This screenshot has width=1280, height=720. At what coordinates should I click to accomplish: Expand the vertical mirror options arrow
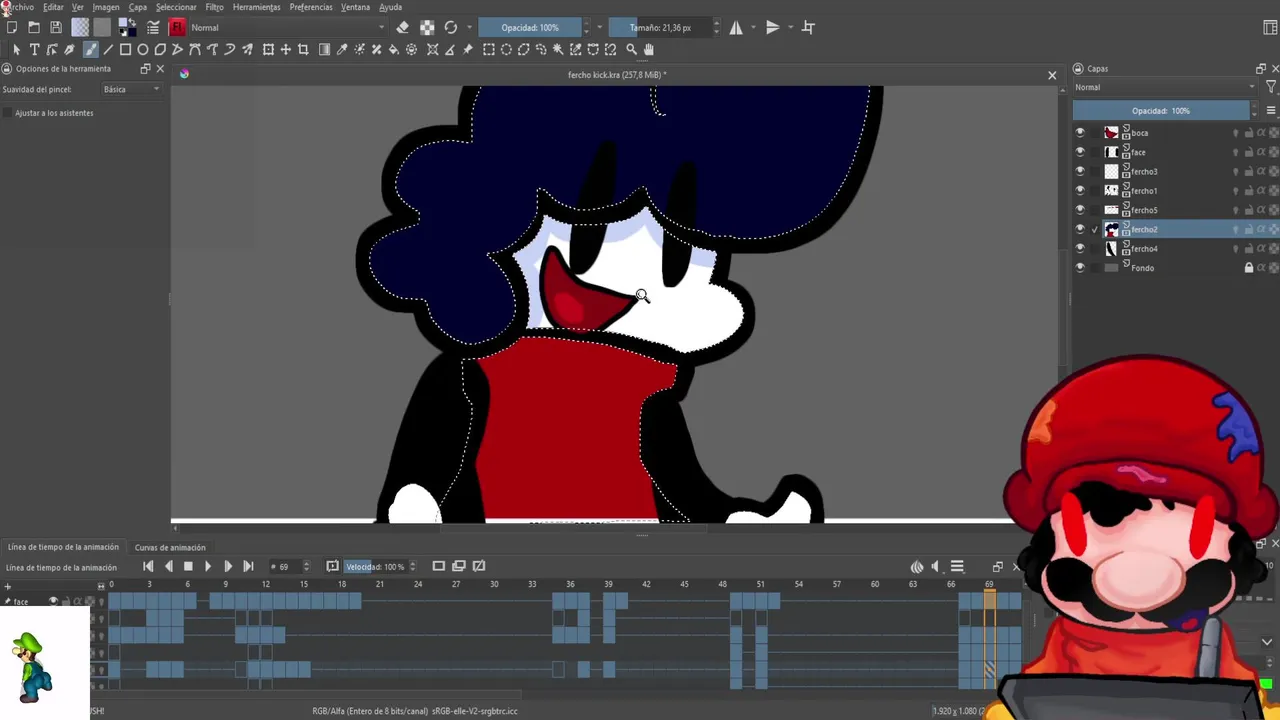tap(790, 27)
